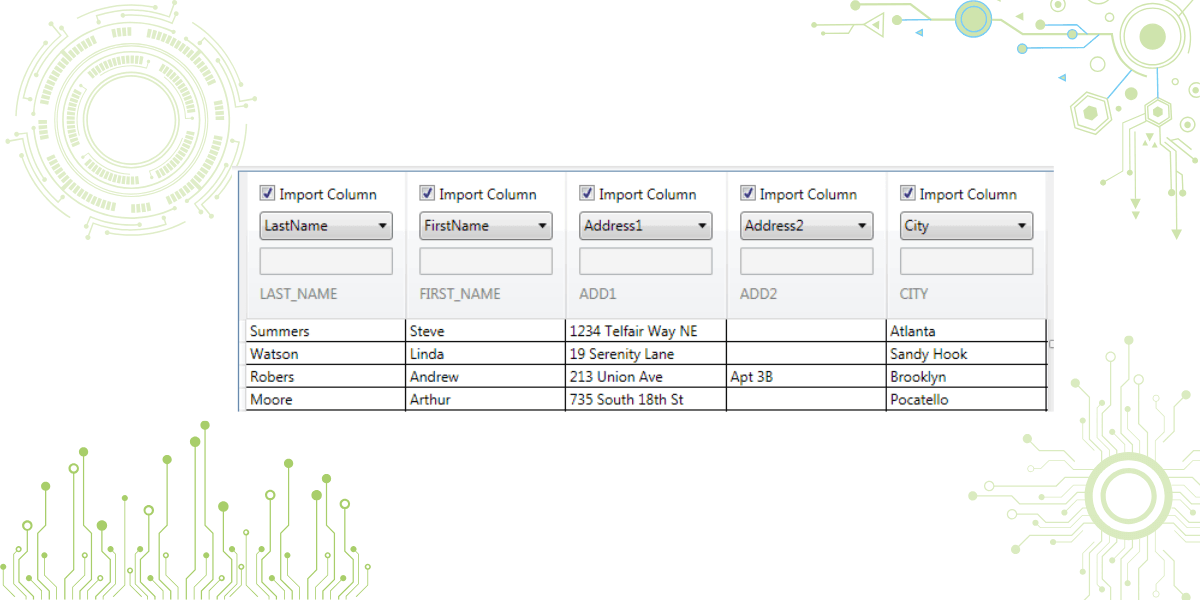The width and height of the screenshot is (1200, 600).
Task: Focus the empty input below FirstName
Action: coord(485,260)
